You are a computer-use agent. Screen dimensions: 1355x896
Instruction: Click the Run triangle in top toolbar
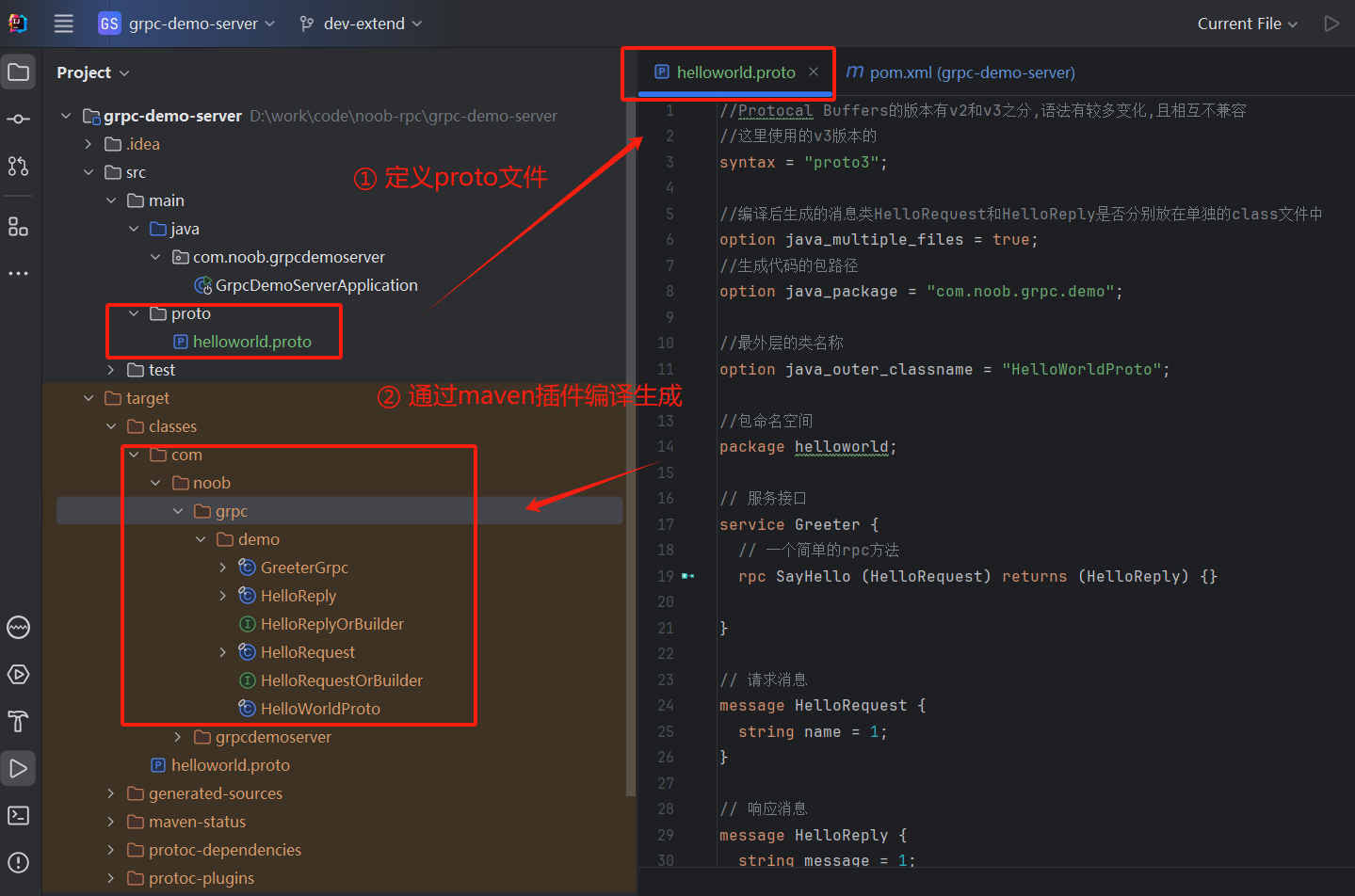pos(1331,24)
